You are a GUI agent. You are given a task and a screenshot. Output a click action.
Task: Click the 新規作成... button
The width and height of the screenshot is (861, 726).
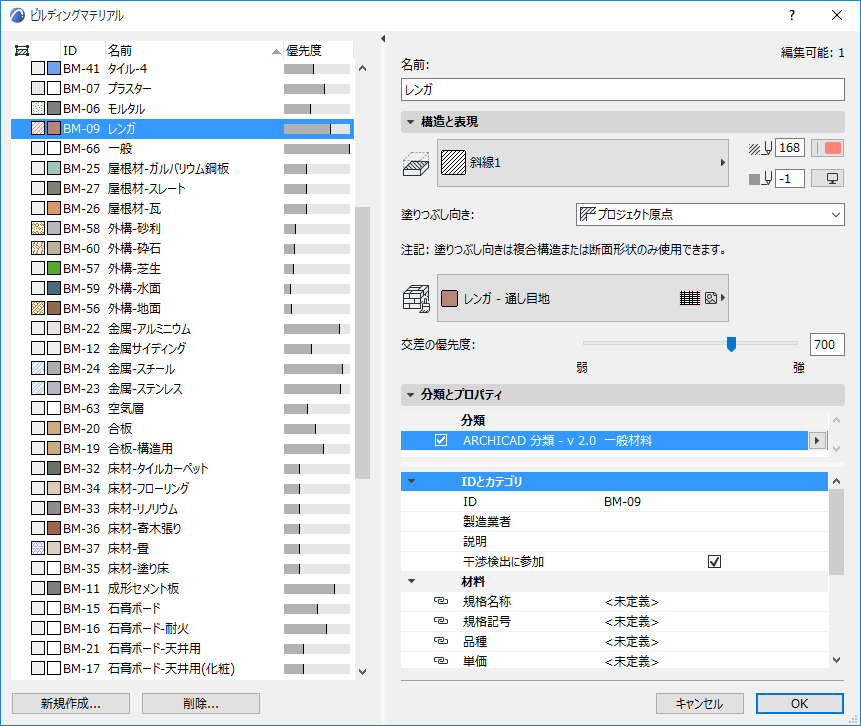71,703
